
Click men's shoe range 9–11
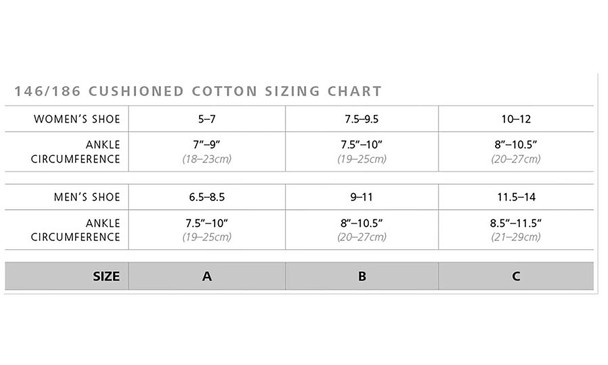click(361, 197)
